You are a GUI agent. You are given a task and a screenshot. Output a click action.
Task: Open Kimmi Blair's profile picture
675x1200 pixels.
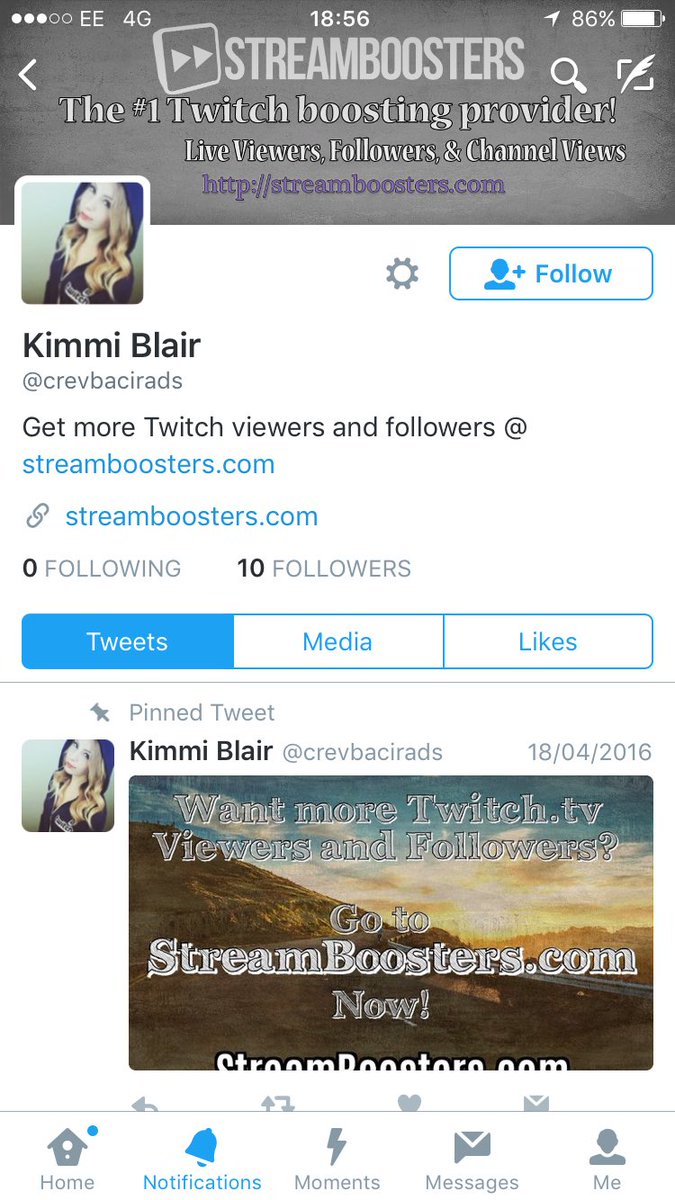82,243
